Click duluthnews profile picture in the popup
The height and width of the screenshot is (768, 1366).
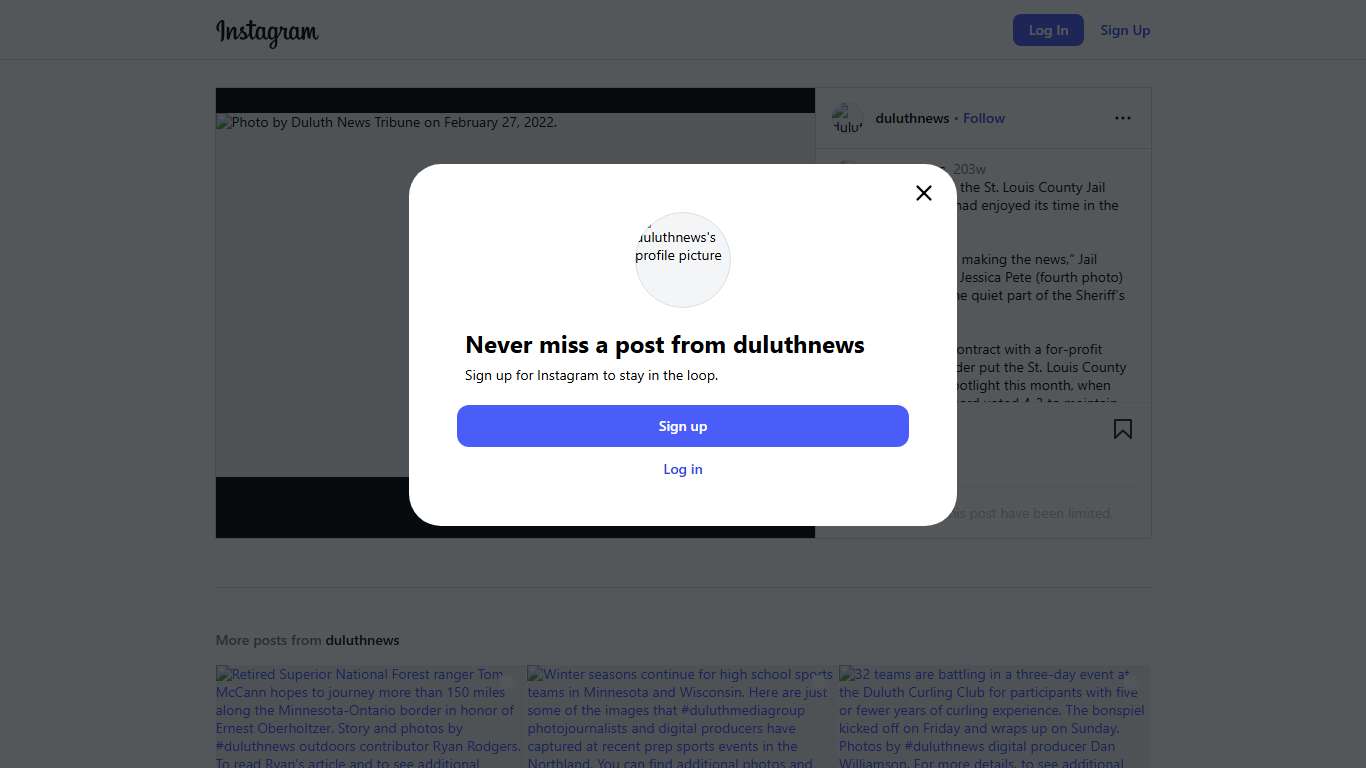point(682,259)
